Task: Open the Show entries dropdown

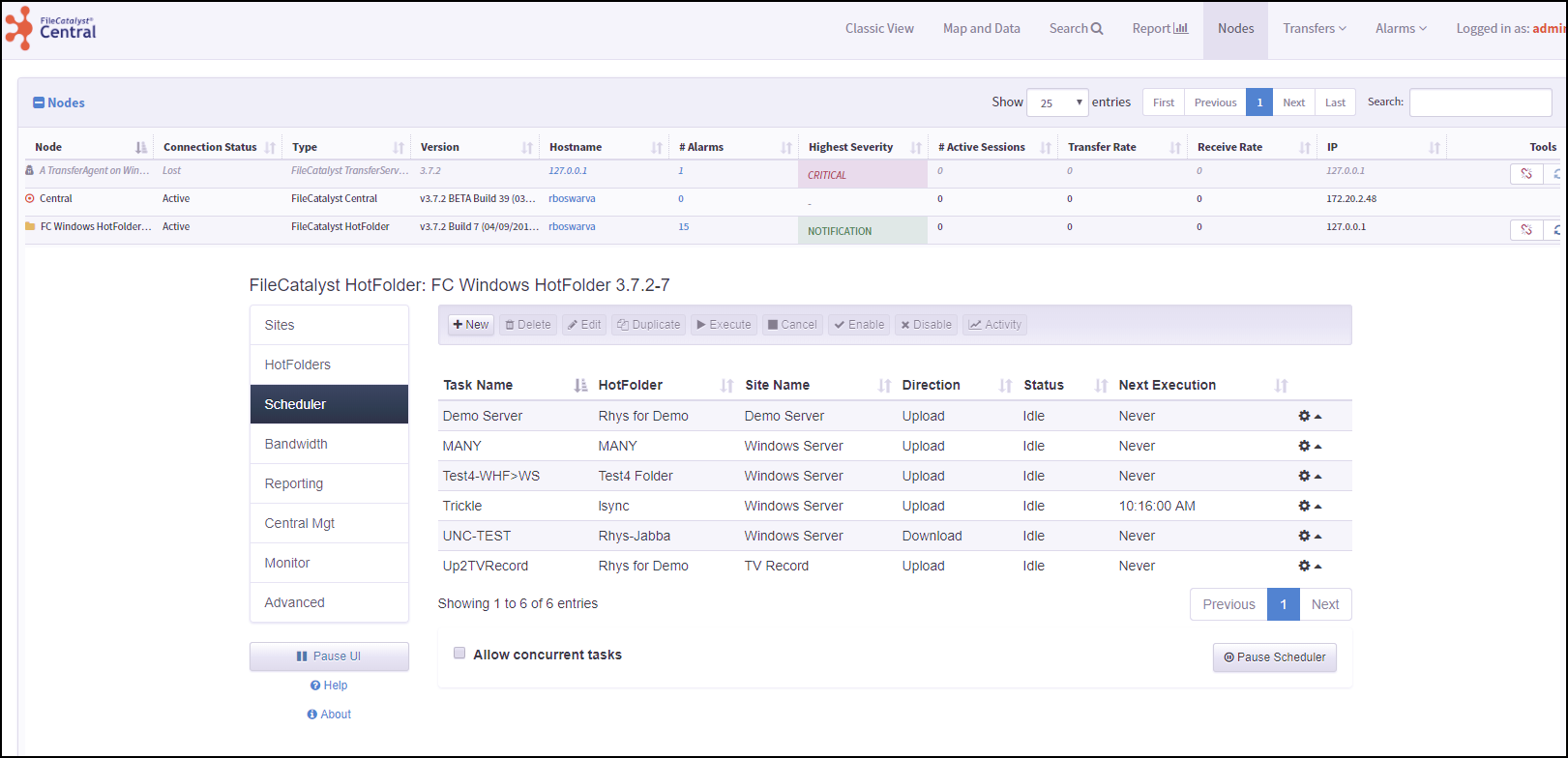Action: pos(1057,102)
